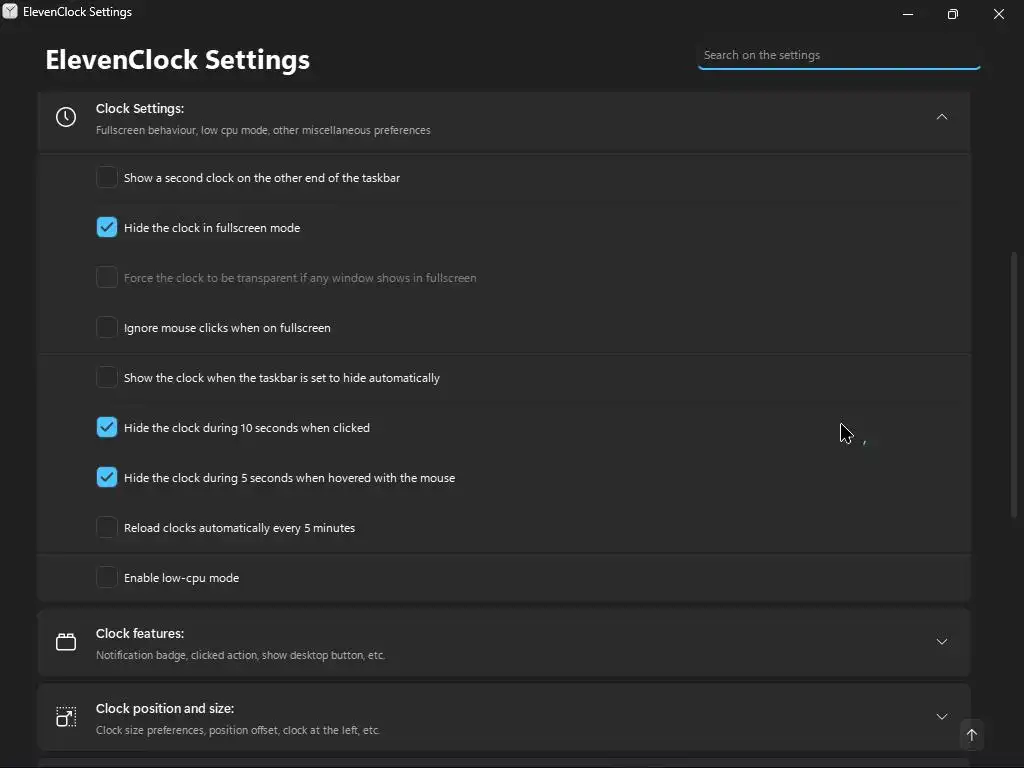The height and width of the screenshot is (768, 1024).
Task: Click the ElevenClock app icon in title bar
Action: [10, 13]
